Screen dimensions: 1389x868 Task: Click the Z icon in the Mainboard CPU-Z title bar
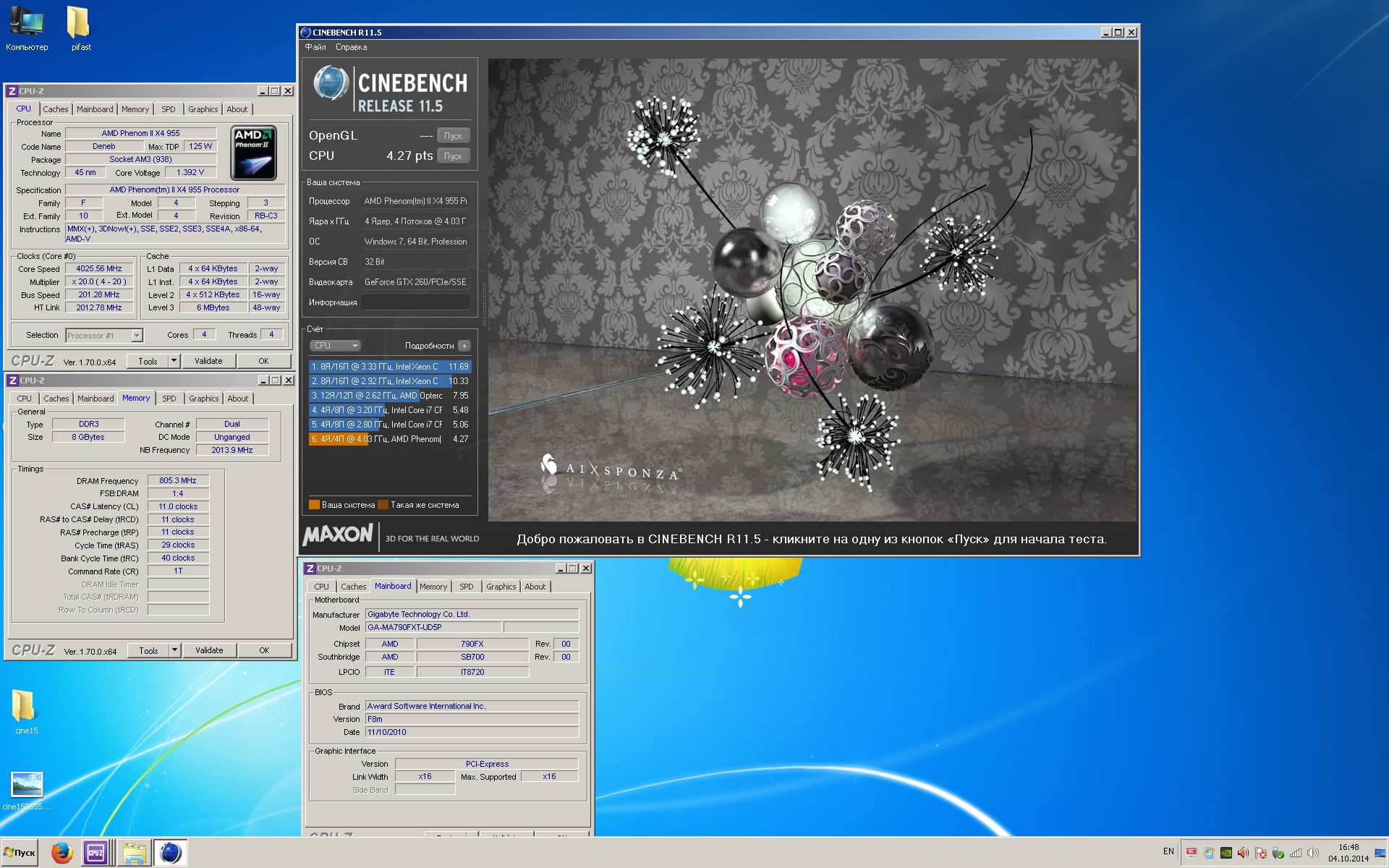[x=310, y=569]
